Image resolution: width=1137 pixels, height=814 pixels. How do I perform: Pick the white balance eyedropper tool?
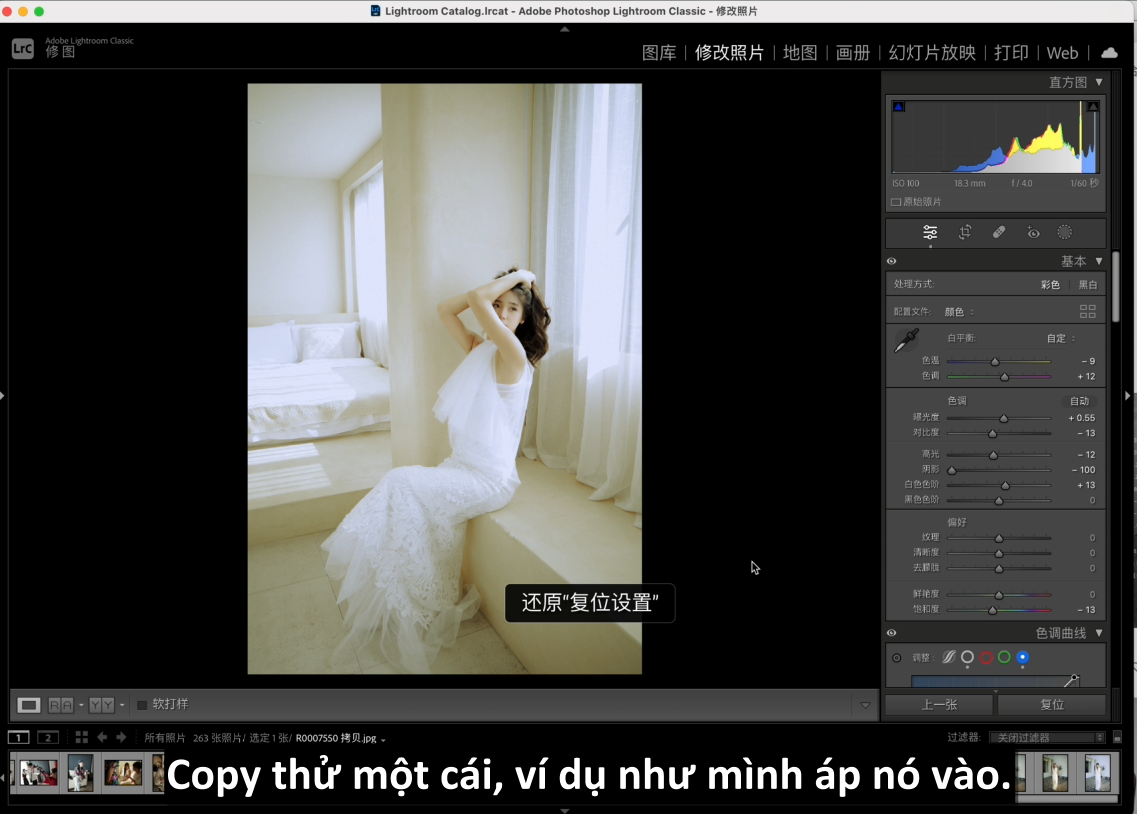pos(906,340)
